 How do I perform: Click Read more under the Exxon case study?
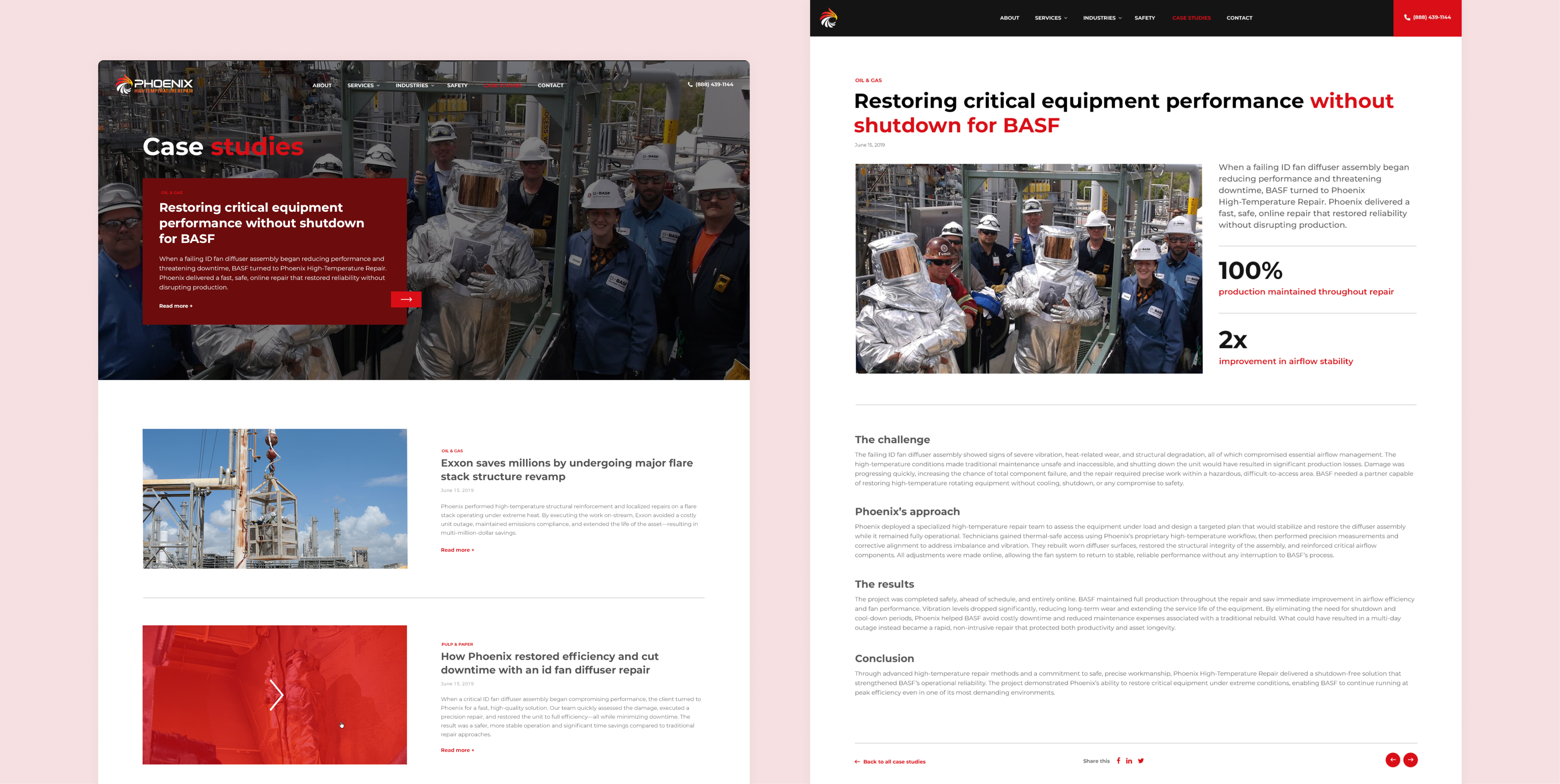click(x=457, y=550)
